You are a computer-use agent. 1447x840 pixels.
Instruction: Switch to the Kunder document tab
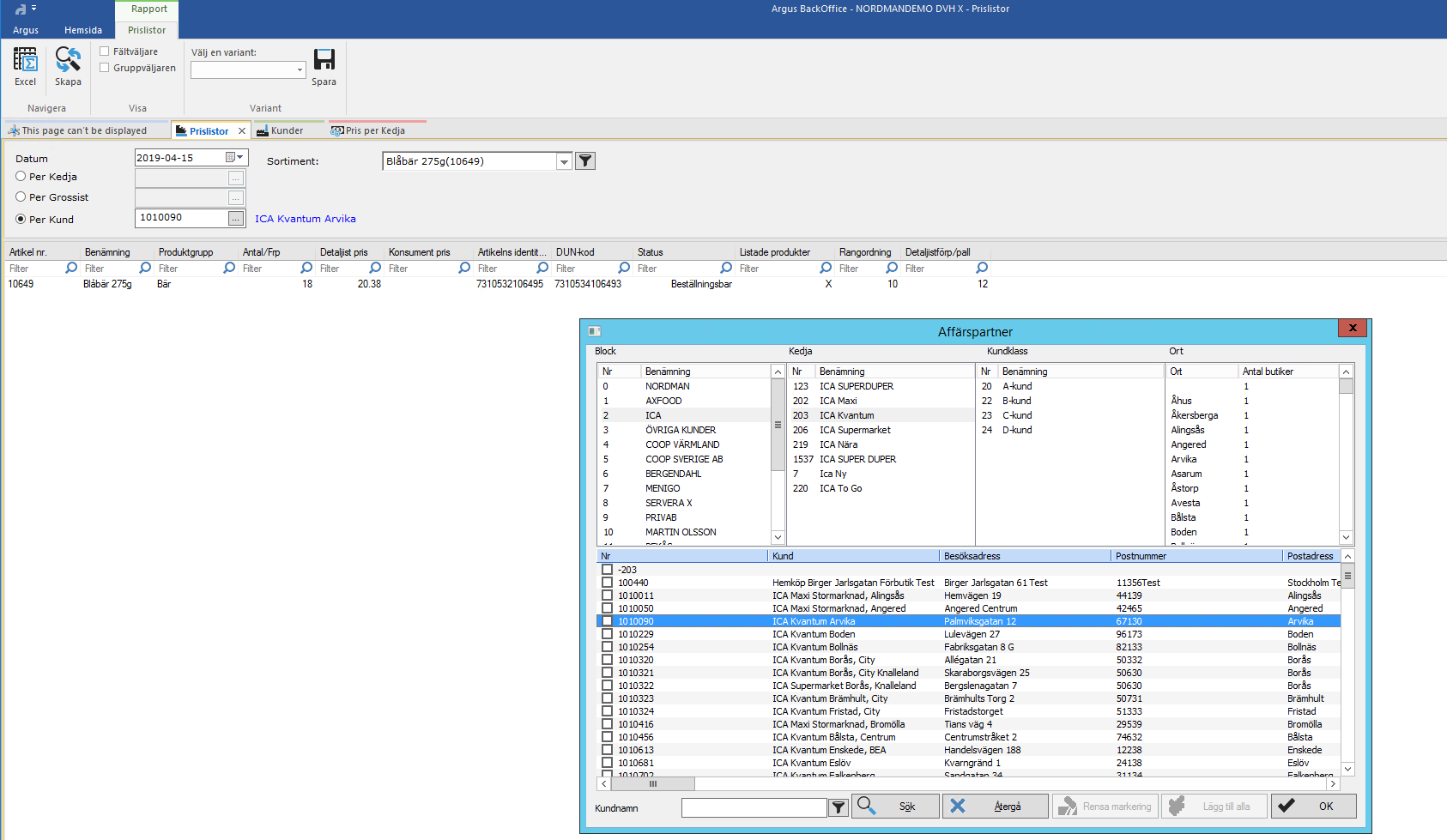pyautogui.click(x=287, y=130)
